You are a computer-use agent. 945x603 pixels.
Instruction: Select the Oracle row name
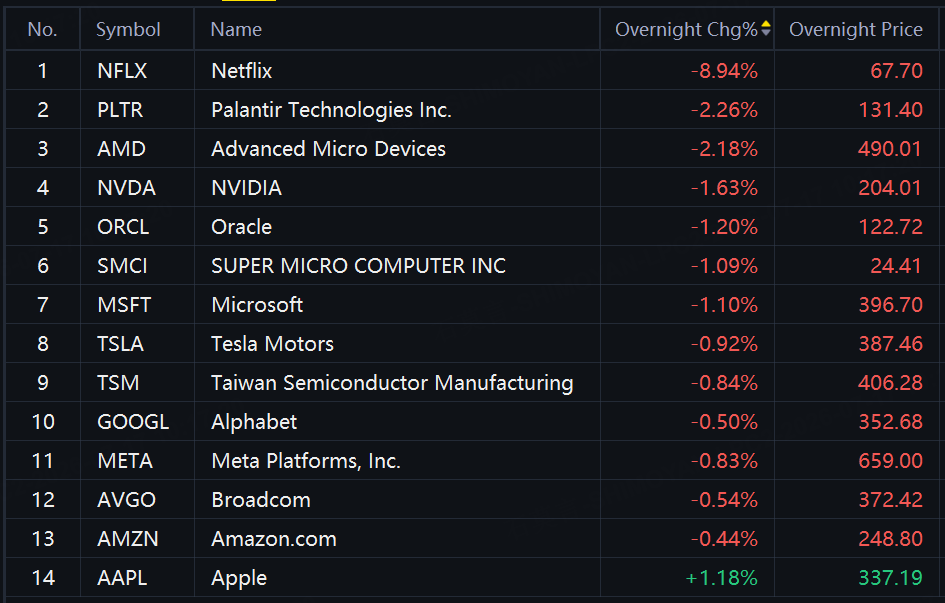click(x=242, y=227)
